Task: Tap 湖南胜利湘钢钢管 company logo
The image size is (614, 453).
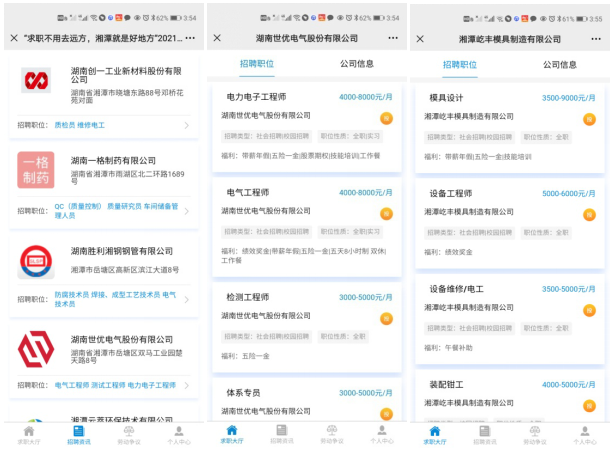Action: pyautogui.click(x=36, y=262)
